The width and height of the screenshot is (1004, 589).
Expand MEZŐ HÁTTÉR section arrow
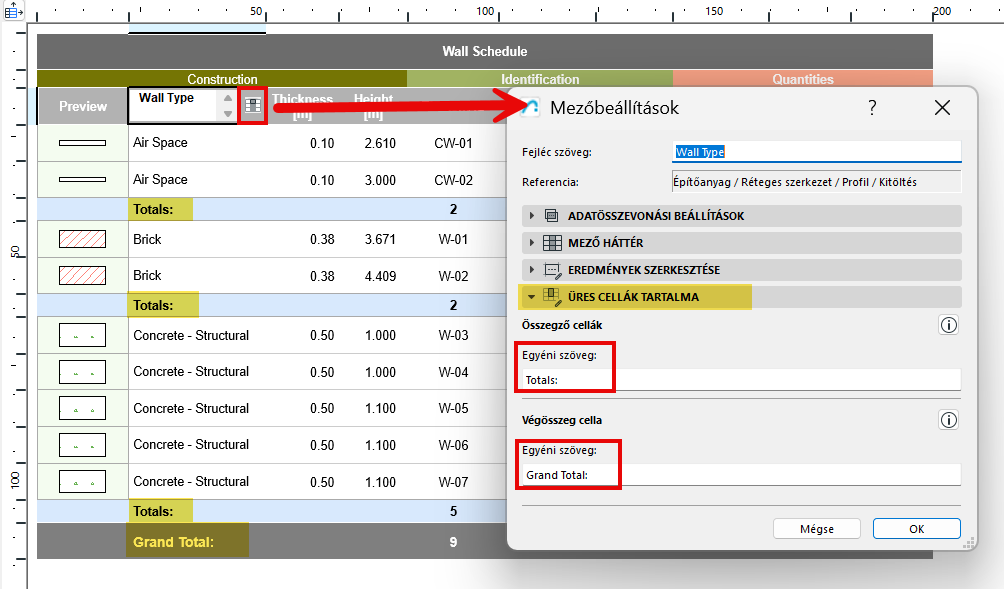(531, 243)
